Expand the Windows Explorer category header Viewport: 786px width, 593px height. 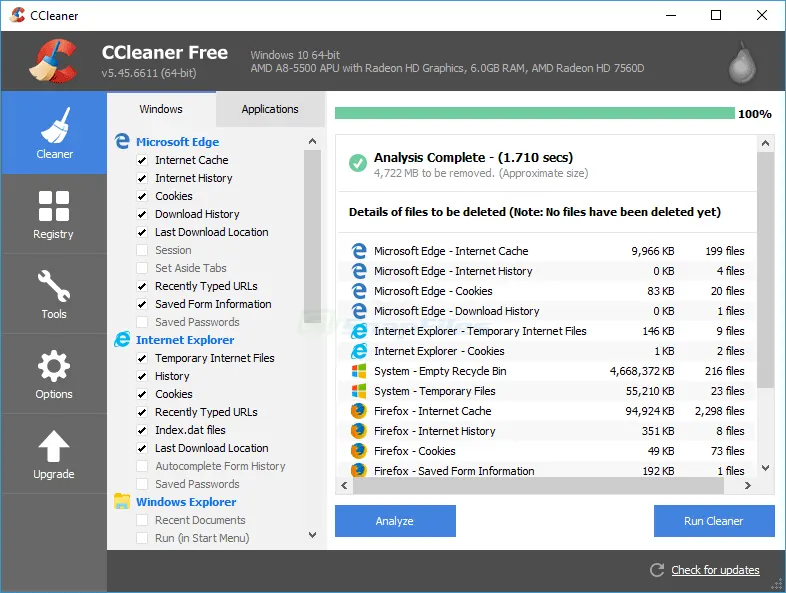pyautogui.click(x=186, y=502)
